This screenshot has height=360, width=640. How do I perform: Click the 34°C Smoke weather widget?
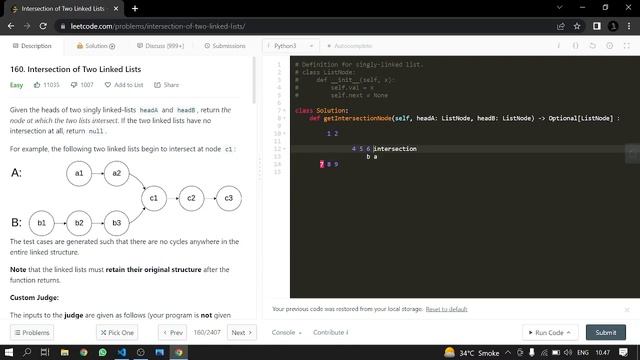coord(472,352)
